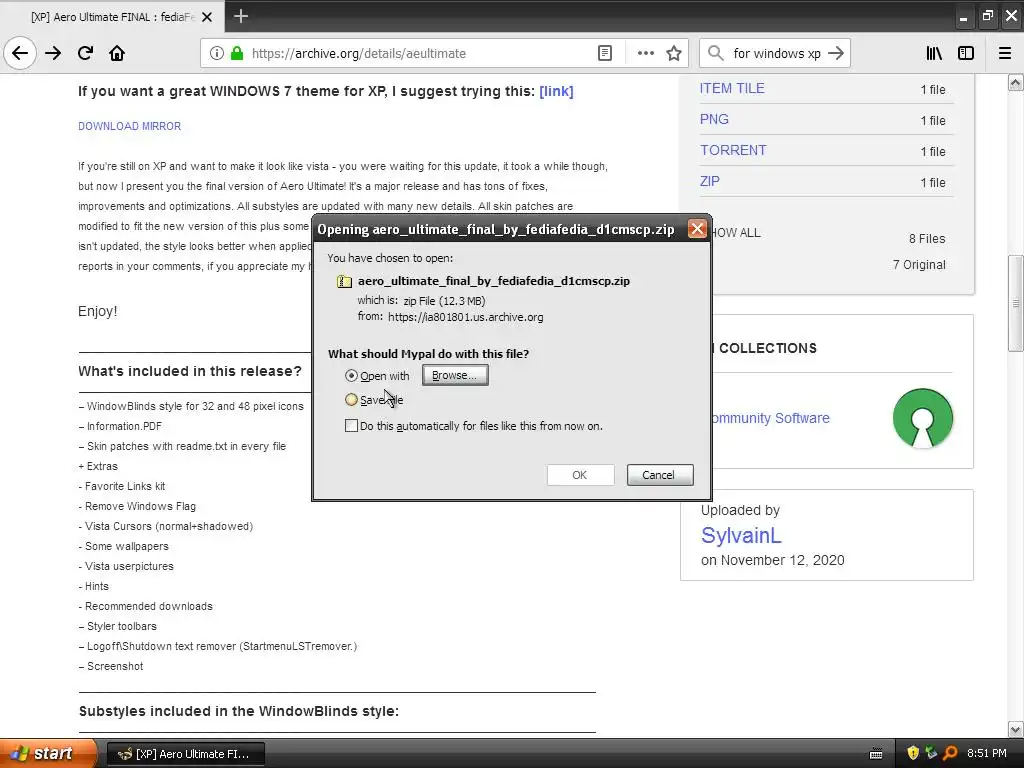Click the disabled OK button
The height and width of the screenshot is (768, 1024).
click(x=580, y=475)
